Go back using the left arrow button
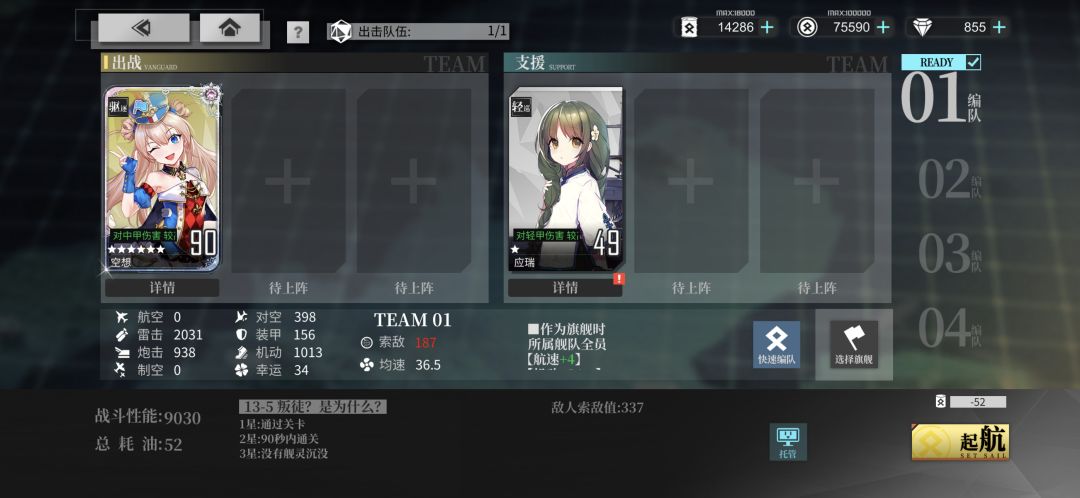The width and height of the screenshot is (1080, 498). click(x=143, y=28)
